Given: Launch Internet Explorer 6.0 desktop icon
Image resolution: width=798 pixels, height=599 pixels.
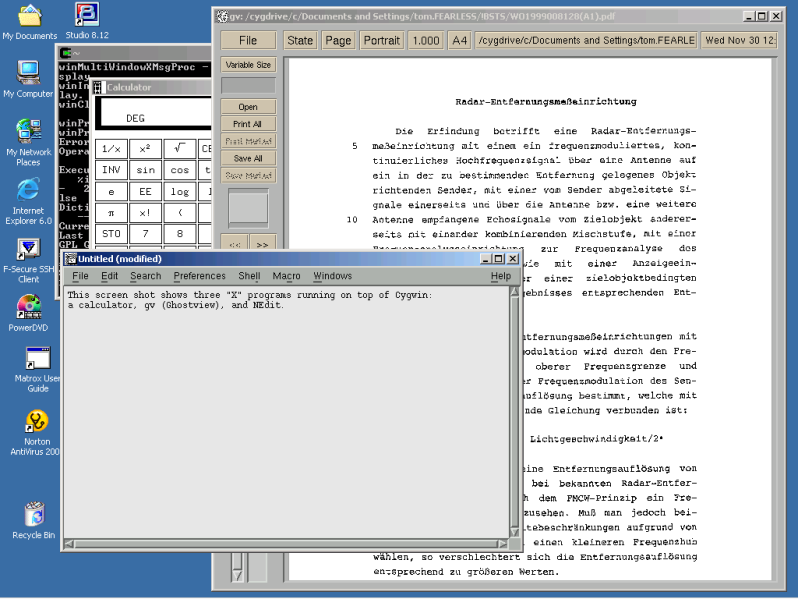Looking at the screenshot, I should [x=28, y=202].
